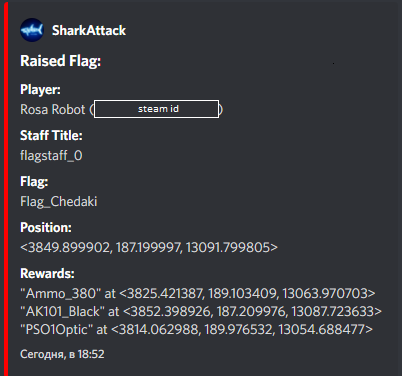Select the Rosa Robot player name

(53, 110)
